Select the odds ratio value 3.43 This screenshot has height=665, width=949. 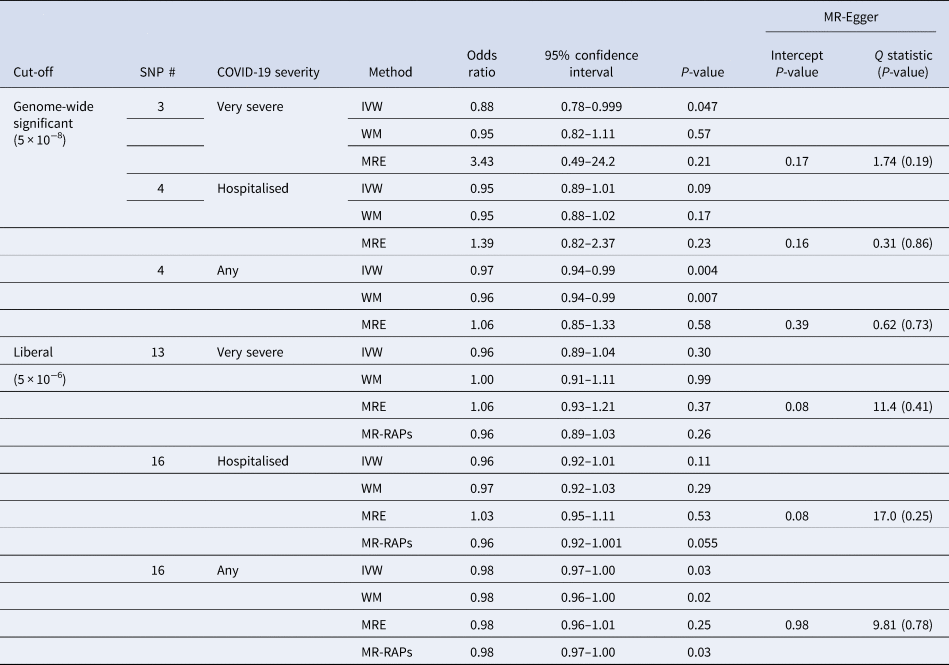[482, 160]
